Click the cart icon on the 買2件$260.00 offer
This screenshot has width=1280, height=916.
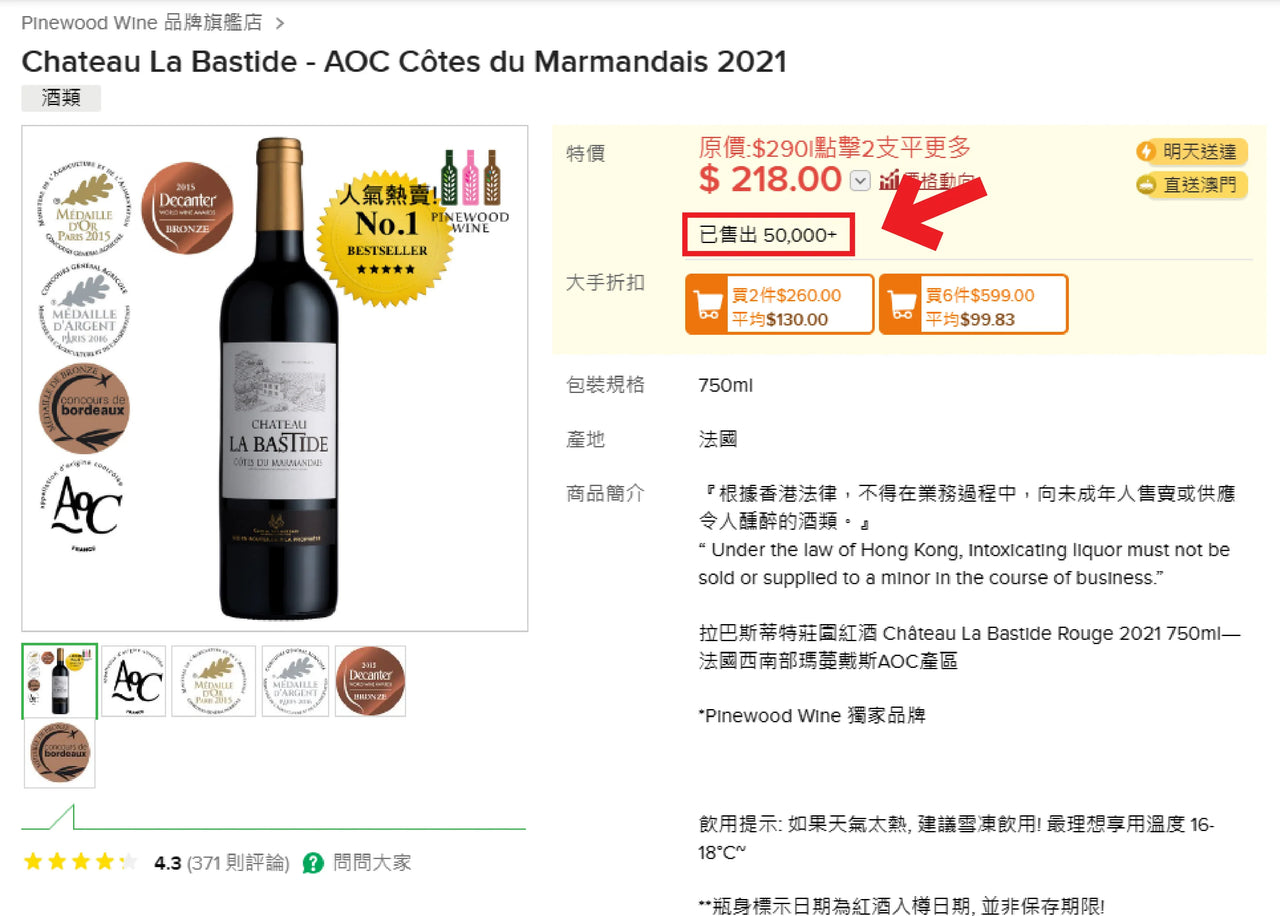pyautogui.click(x=708, y=304)
